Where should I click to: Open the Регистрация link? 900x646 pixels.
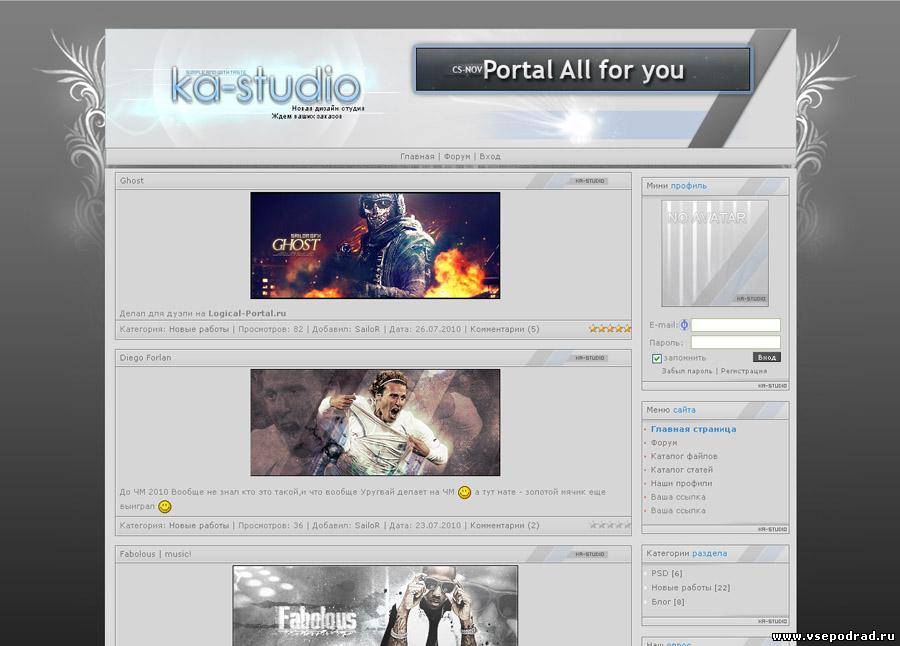coord(744,371)
